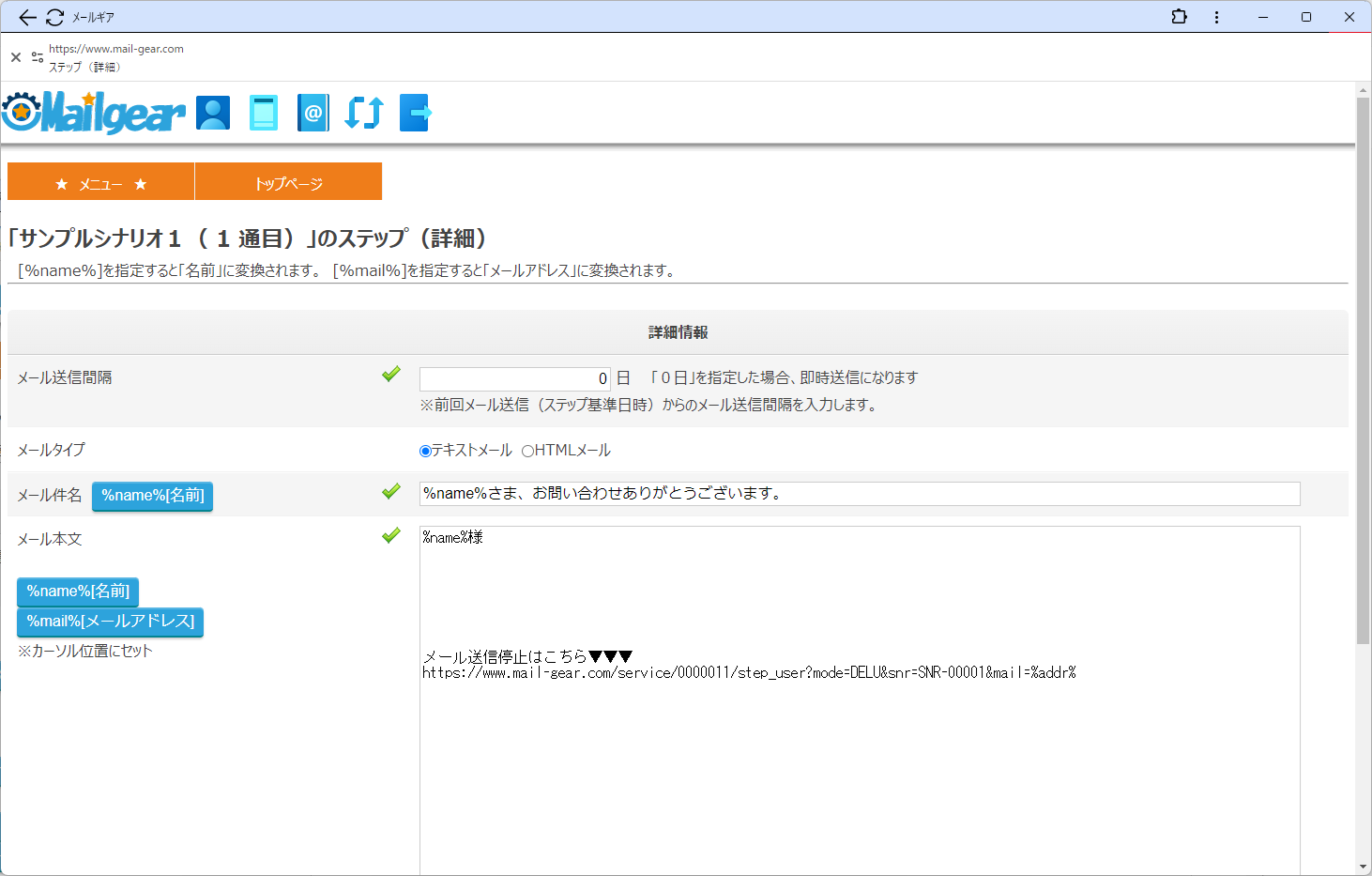This screenshot has height=876, width=1372.
Task: Click the メール送信停止はこちら▼▼▼ text line
Action: pyautogui.click(x=527, y=656)
